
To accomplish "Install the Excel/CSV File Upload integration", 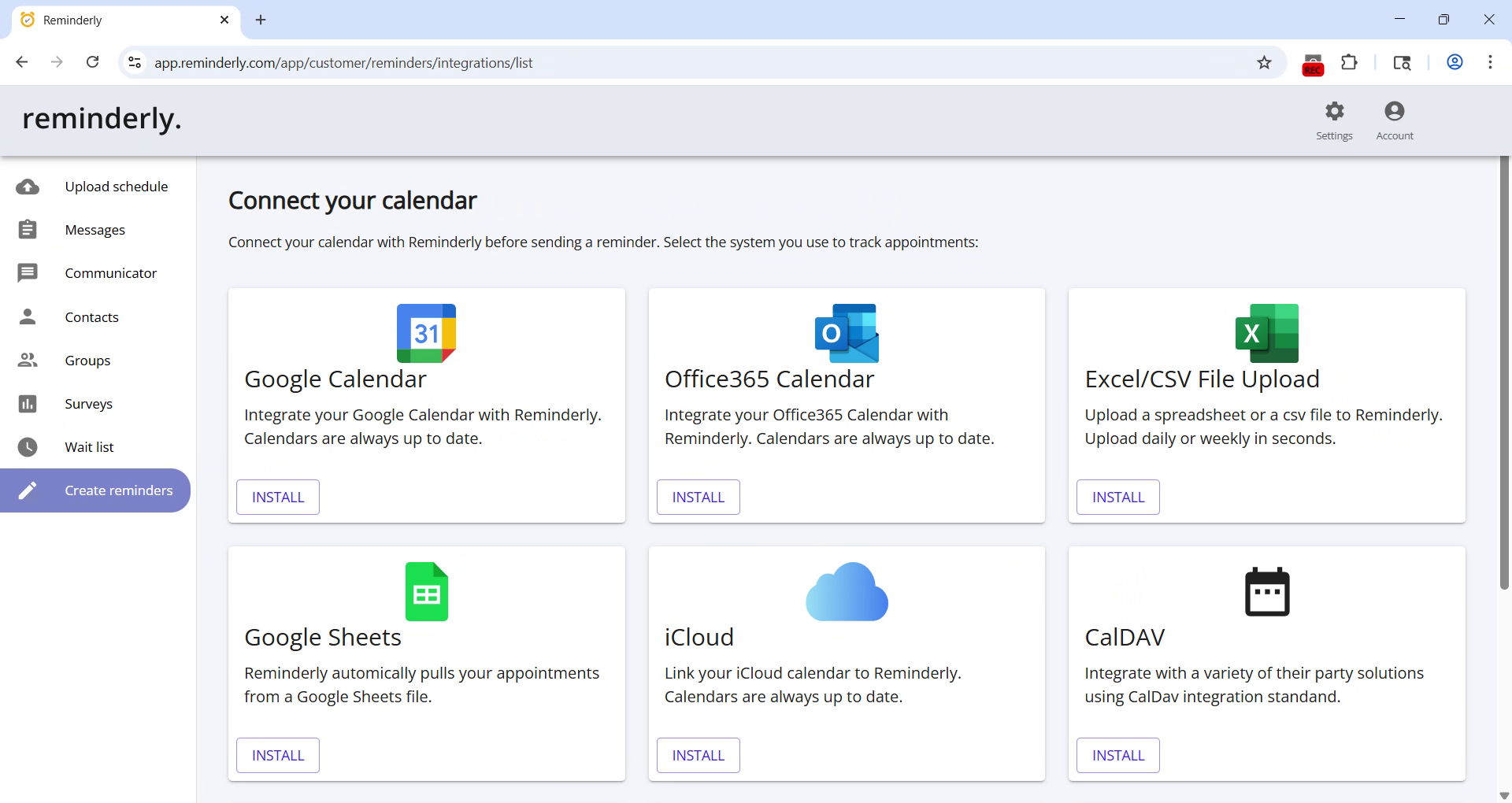I will [x=1118, y=497].
